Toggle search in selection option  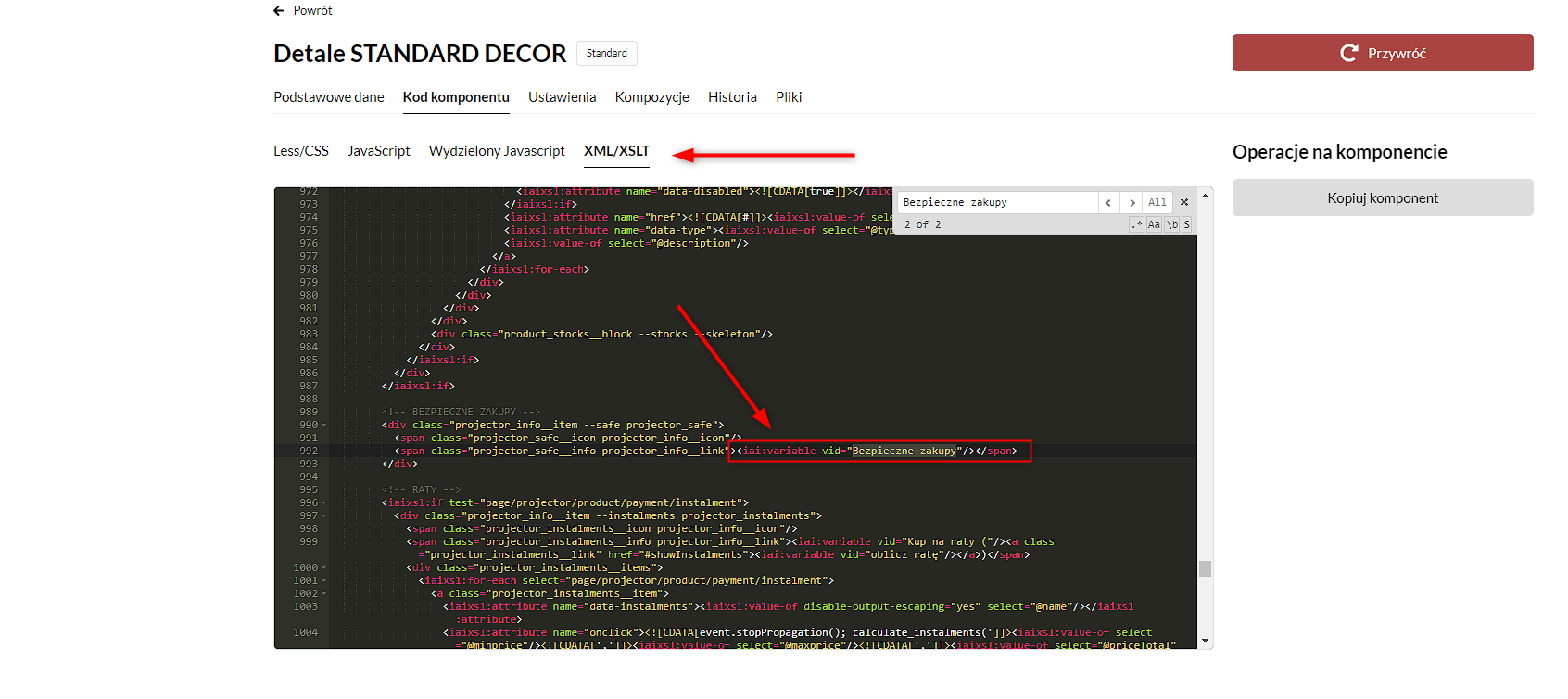click(1187, 224)
